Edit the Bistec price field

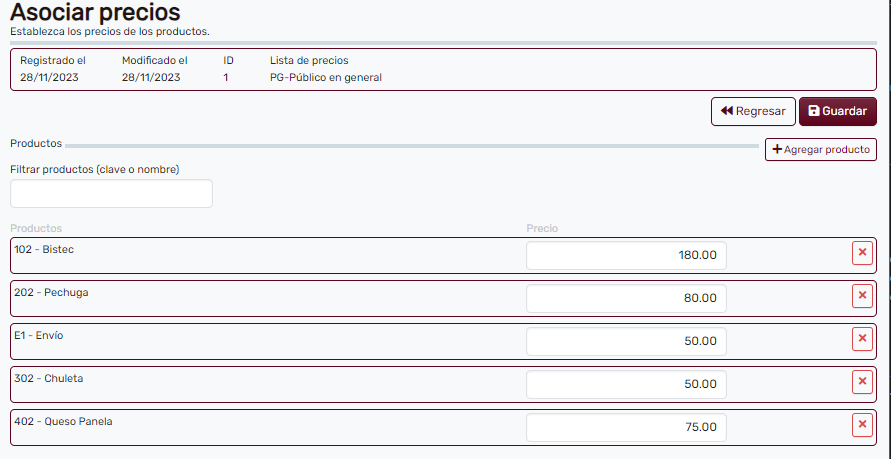(x=626, y=255)
